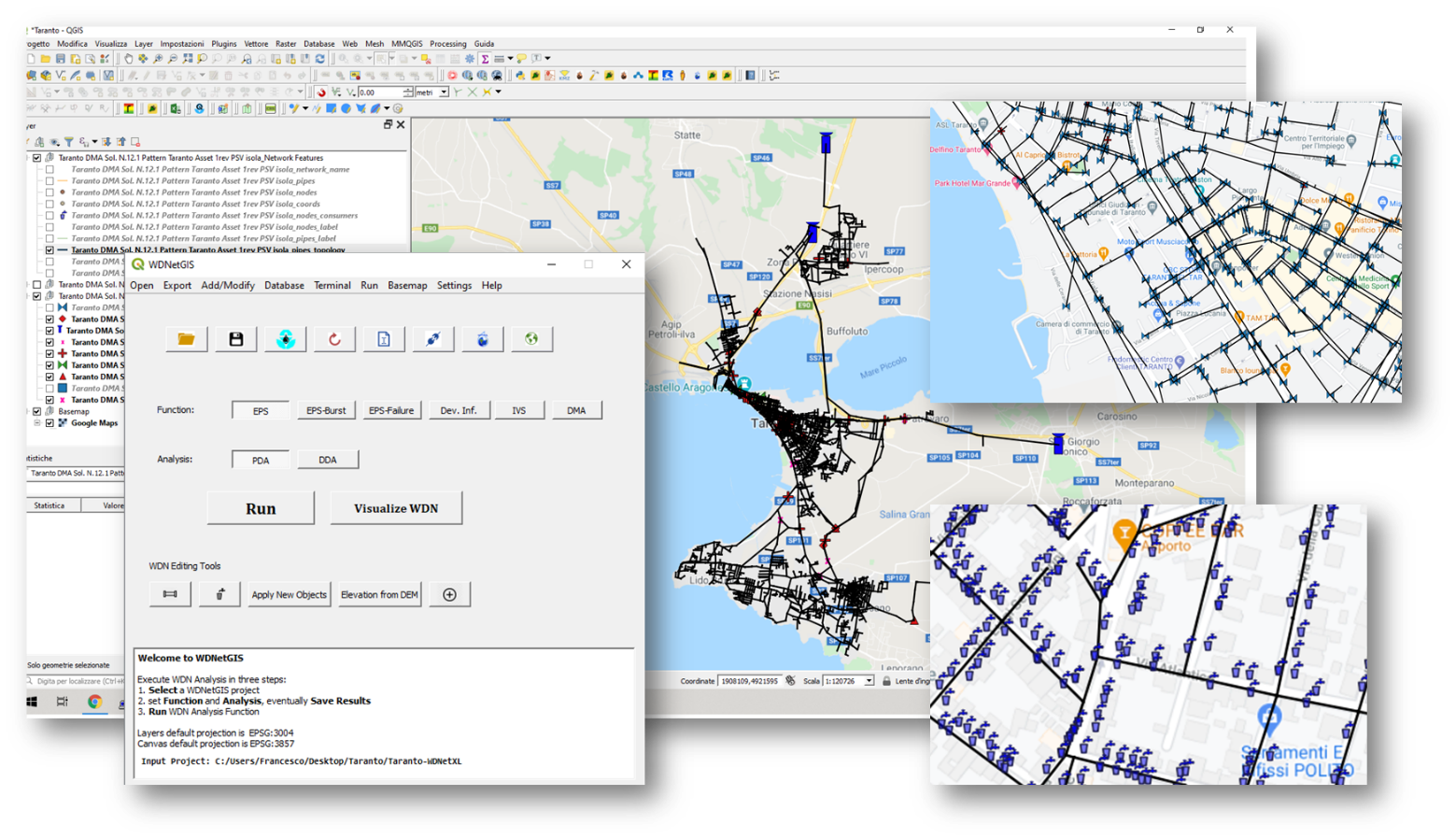Click the trash delete tool icon in WDNetGIS
This screenshot has height=839, width=1456.
(219, 594)
